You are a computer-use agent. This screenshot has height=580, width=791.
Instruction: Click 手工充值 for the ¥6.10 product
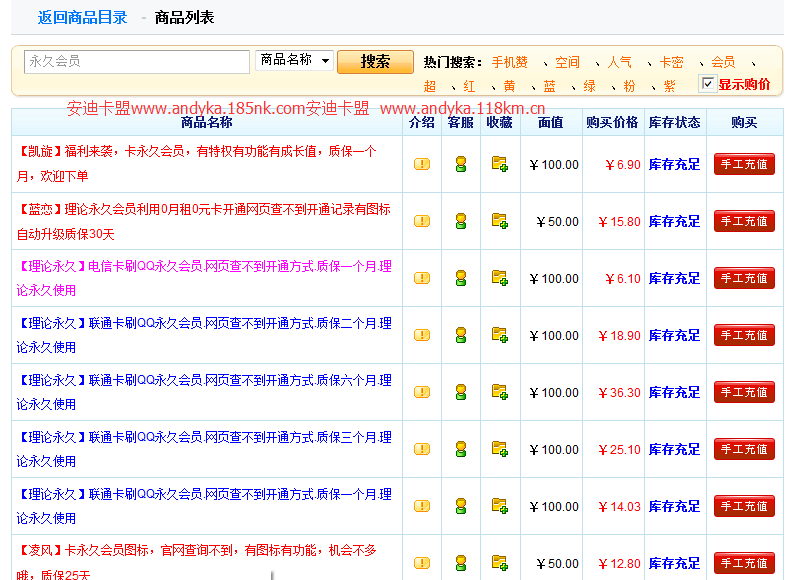(x=744, y=278)
